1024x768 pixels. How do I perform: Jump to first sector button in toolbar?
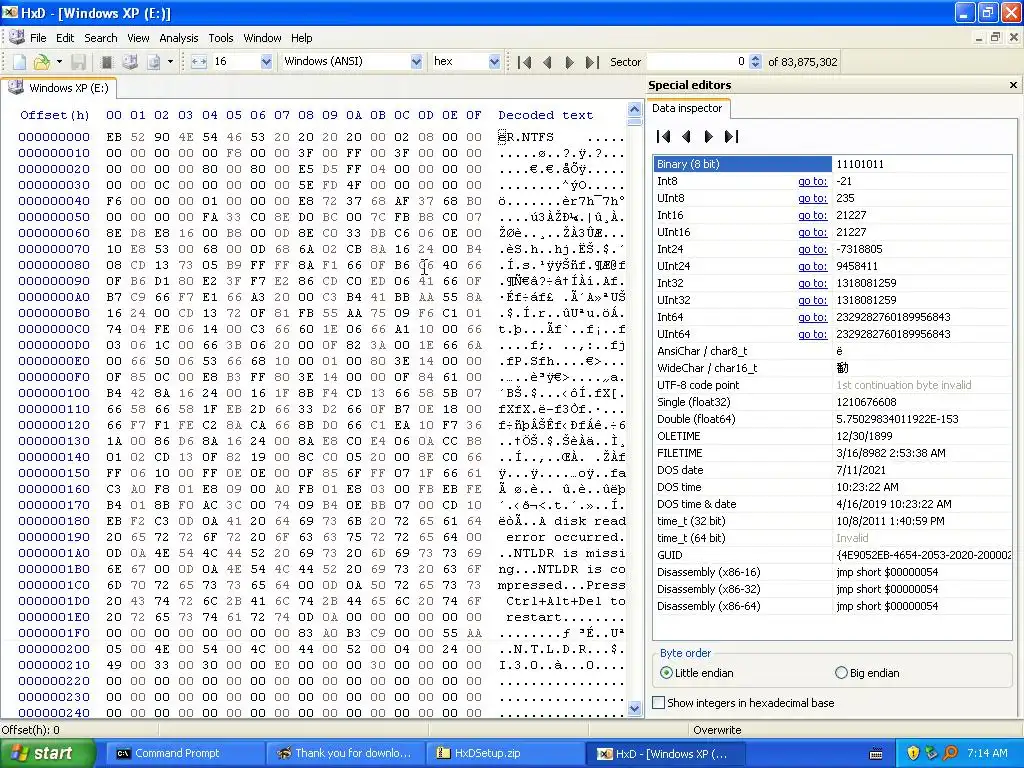pos(524,62)
